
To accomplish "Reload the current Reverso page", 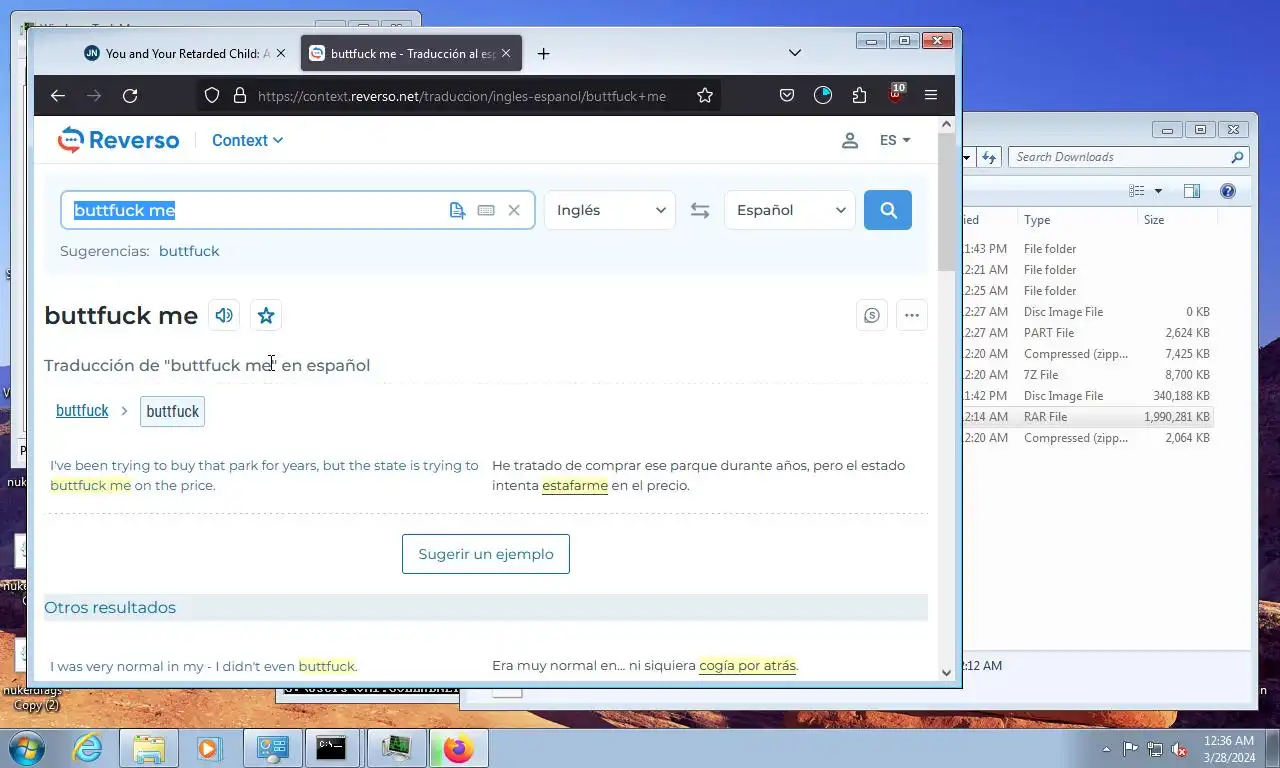I will click(x=130, y=96).
